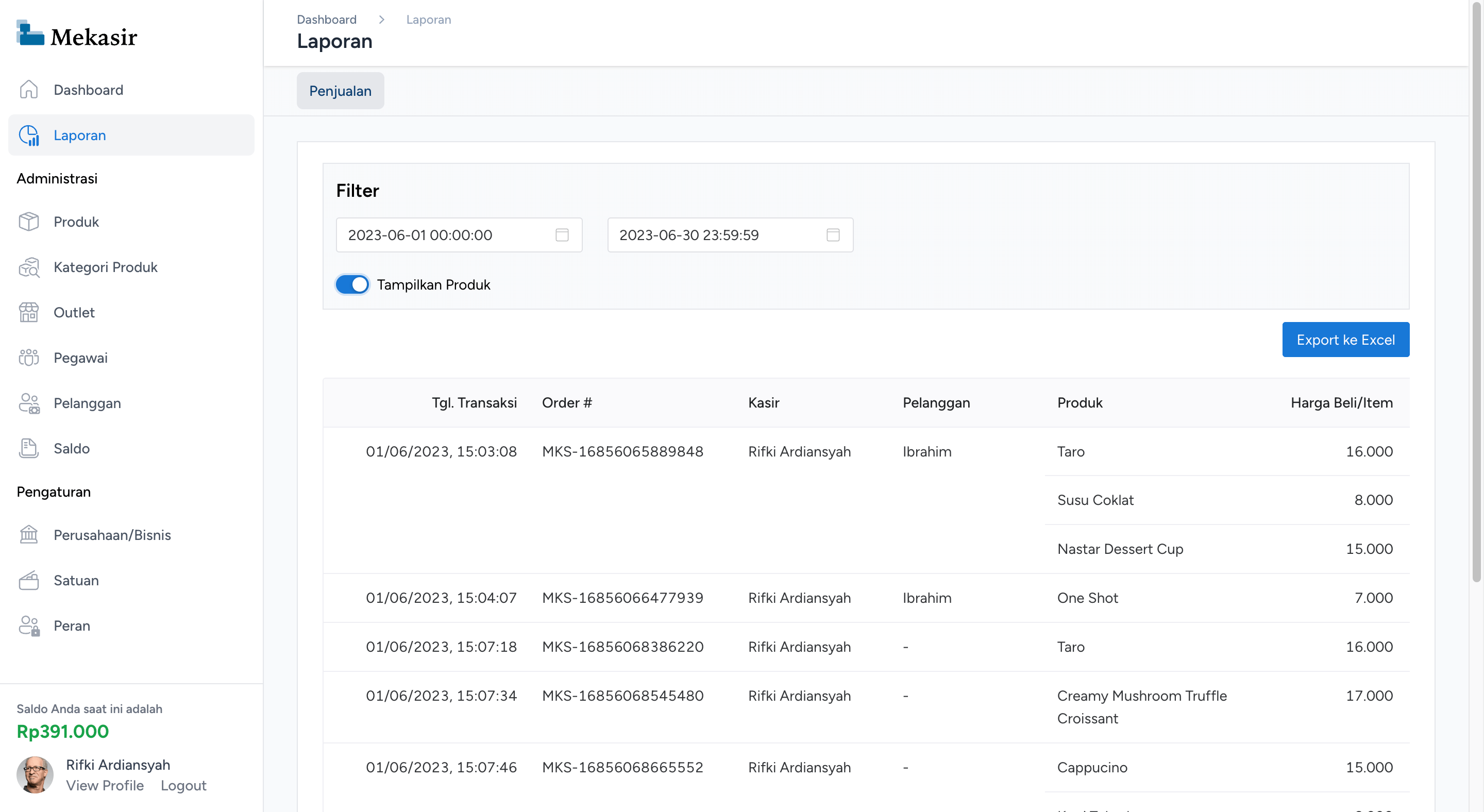The width and height of the screenshot is (1484, 812).
Task: Click the Dashboard breadcrumb link
Action: [326, 20]
